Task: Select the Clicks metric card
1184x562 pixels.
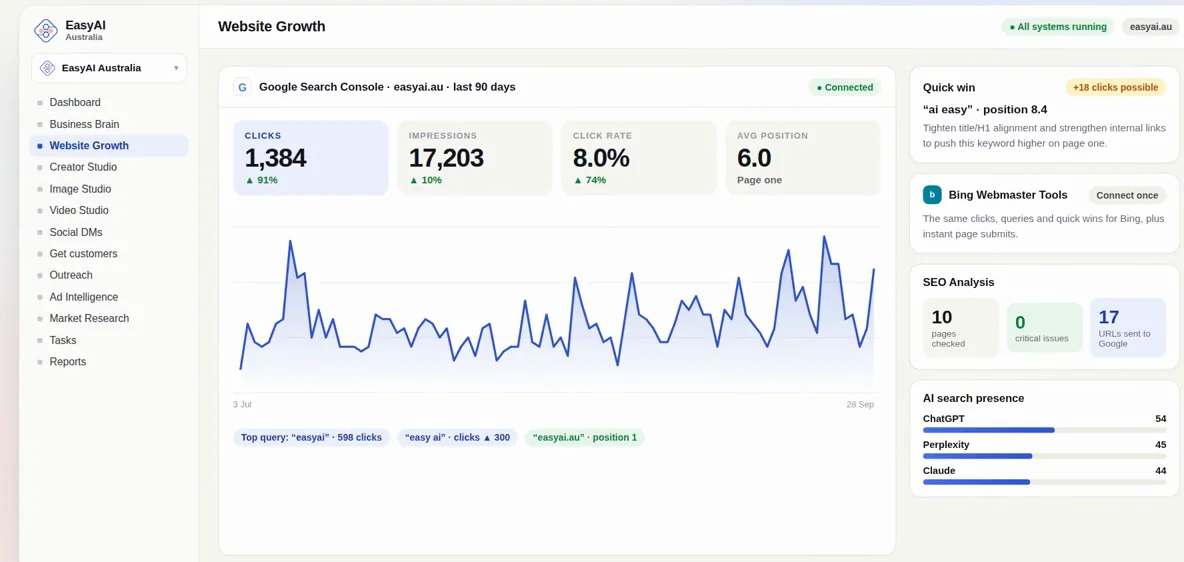Action: 310,158
